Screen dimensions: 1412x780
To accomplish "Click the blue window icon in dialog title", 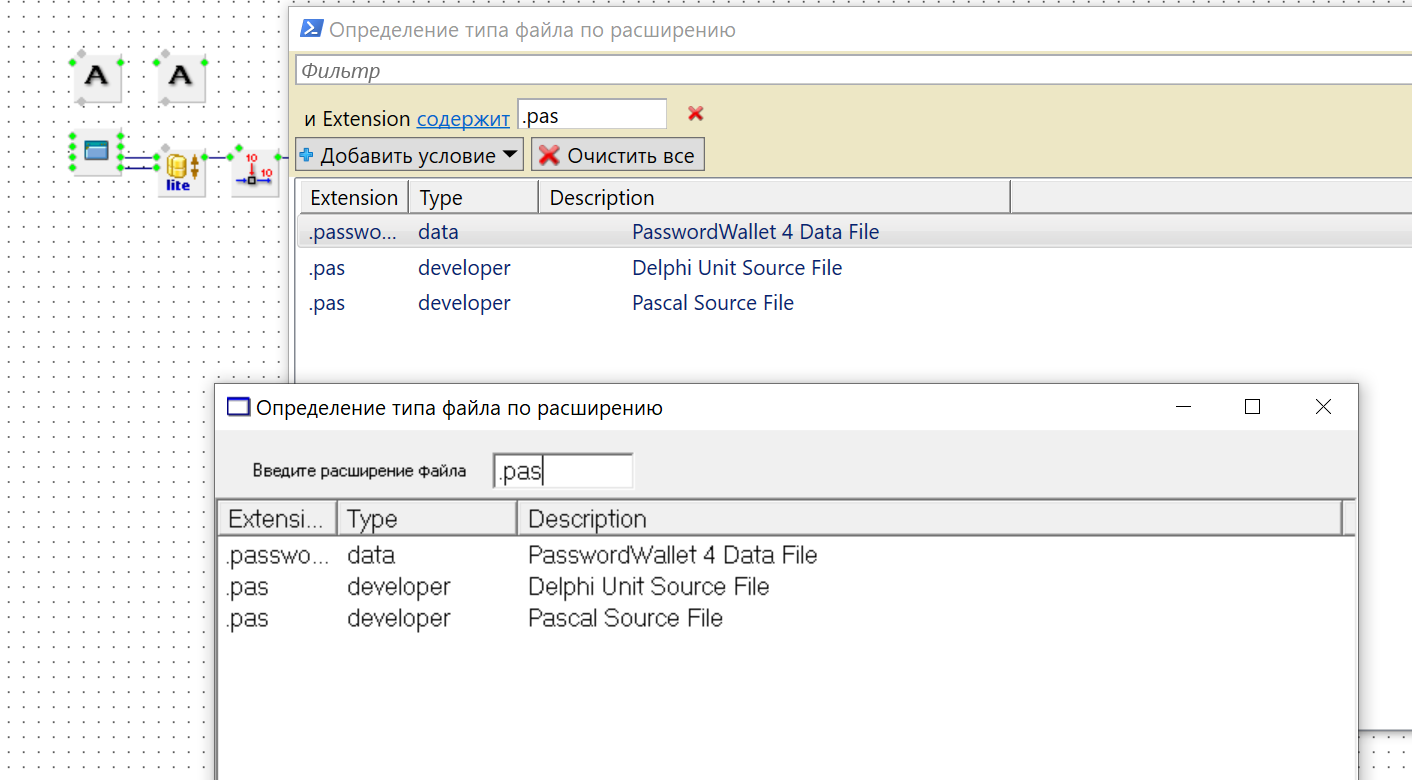I will coord(237,407).
